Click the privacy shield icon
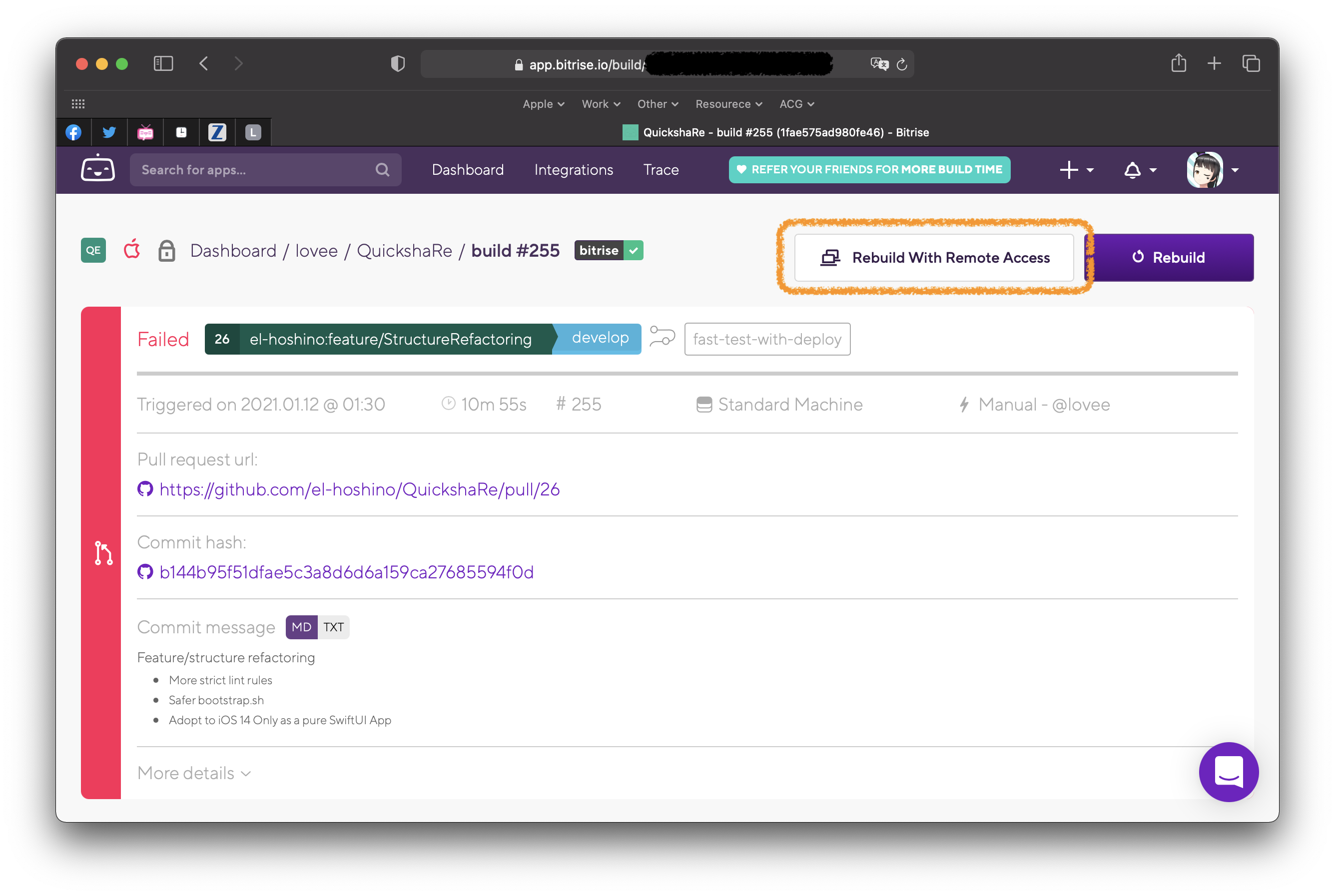The image size is (1335, 896). [x=398, y=63]
